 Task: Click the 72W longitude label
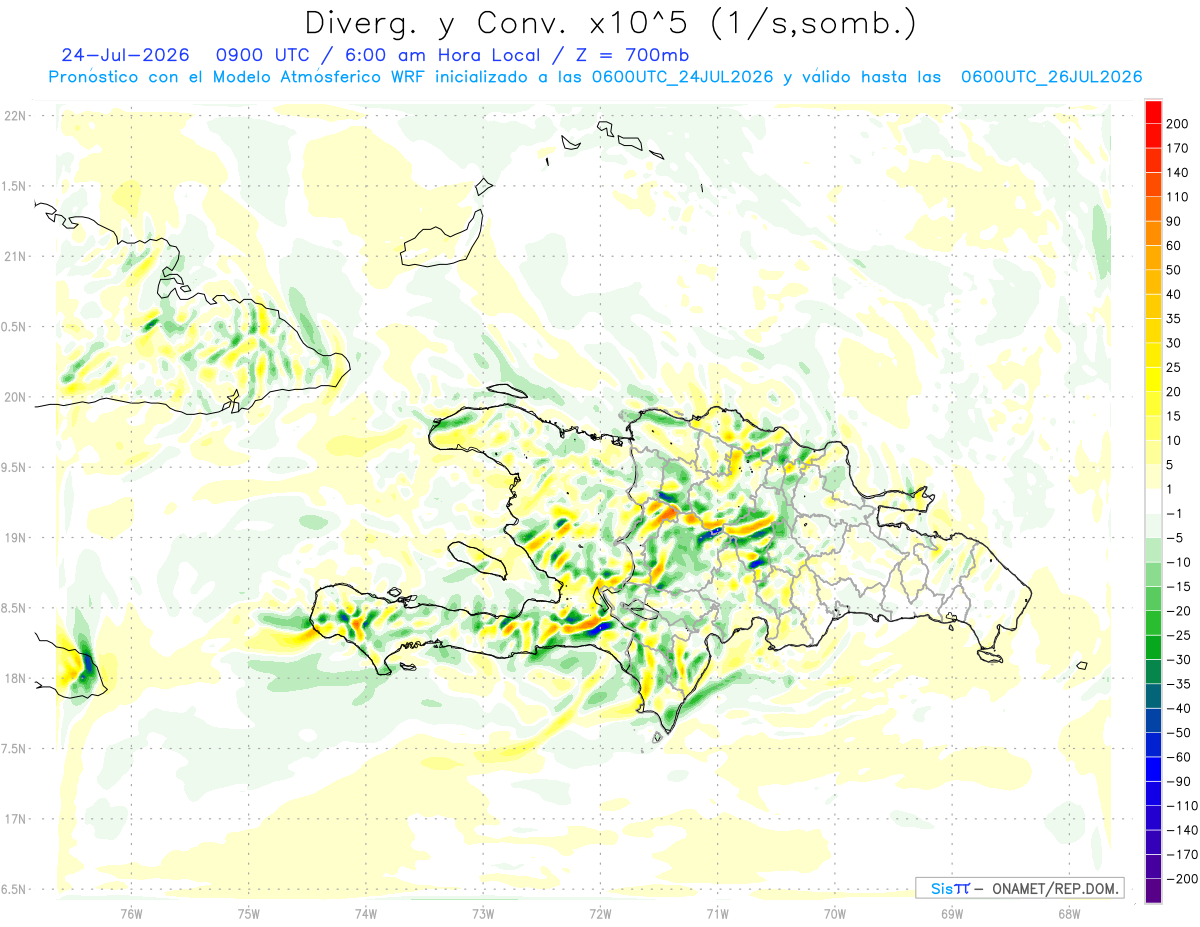point(600,913)
